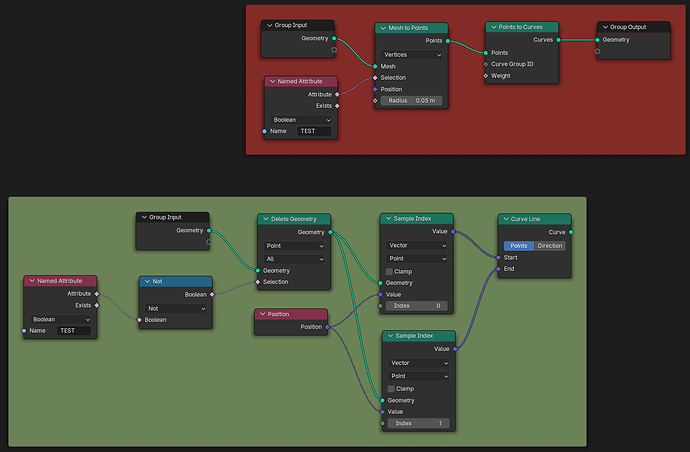Click the Exists socket in green frame

tap(97, 305)
